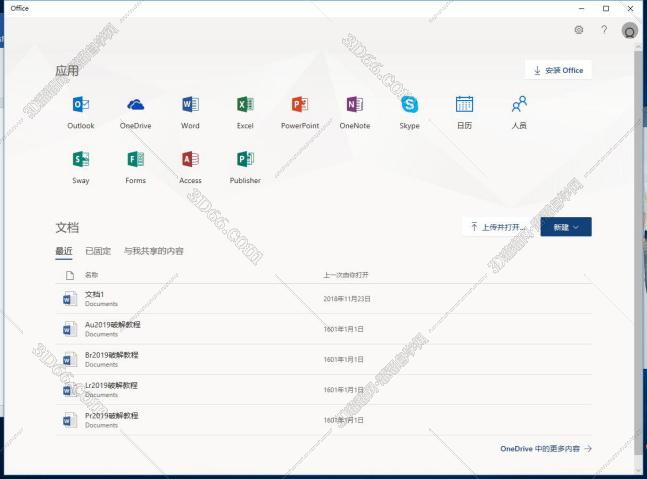
Task: Minimize the Office window
Action: [x=581, y=8]
